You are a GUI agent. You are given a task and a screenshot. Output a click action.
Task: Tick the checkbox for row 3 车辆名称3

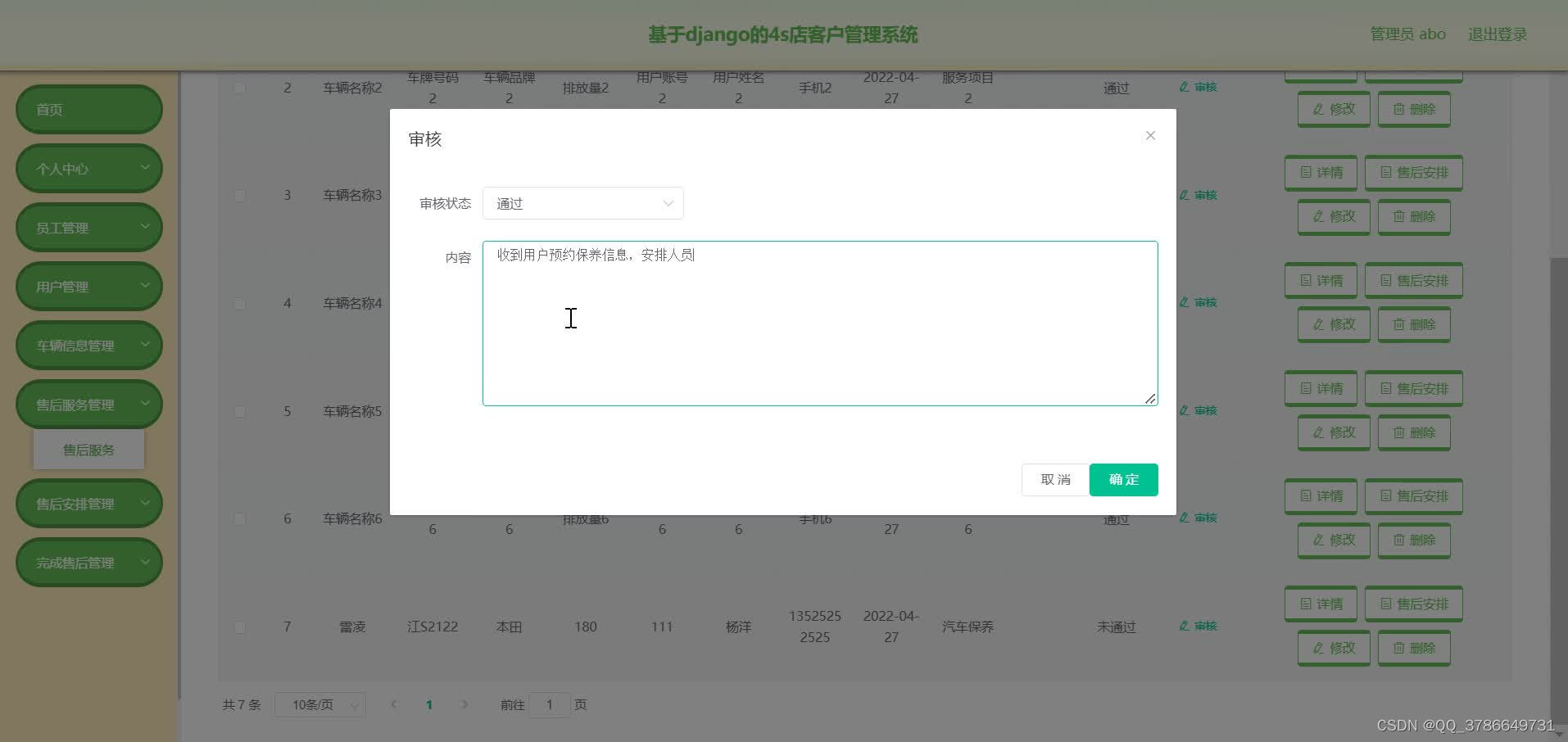(239, 196)
